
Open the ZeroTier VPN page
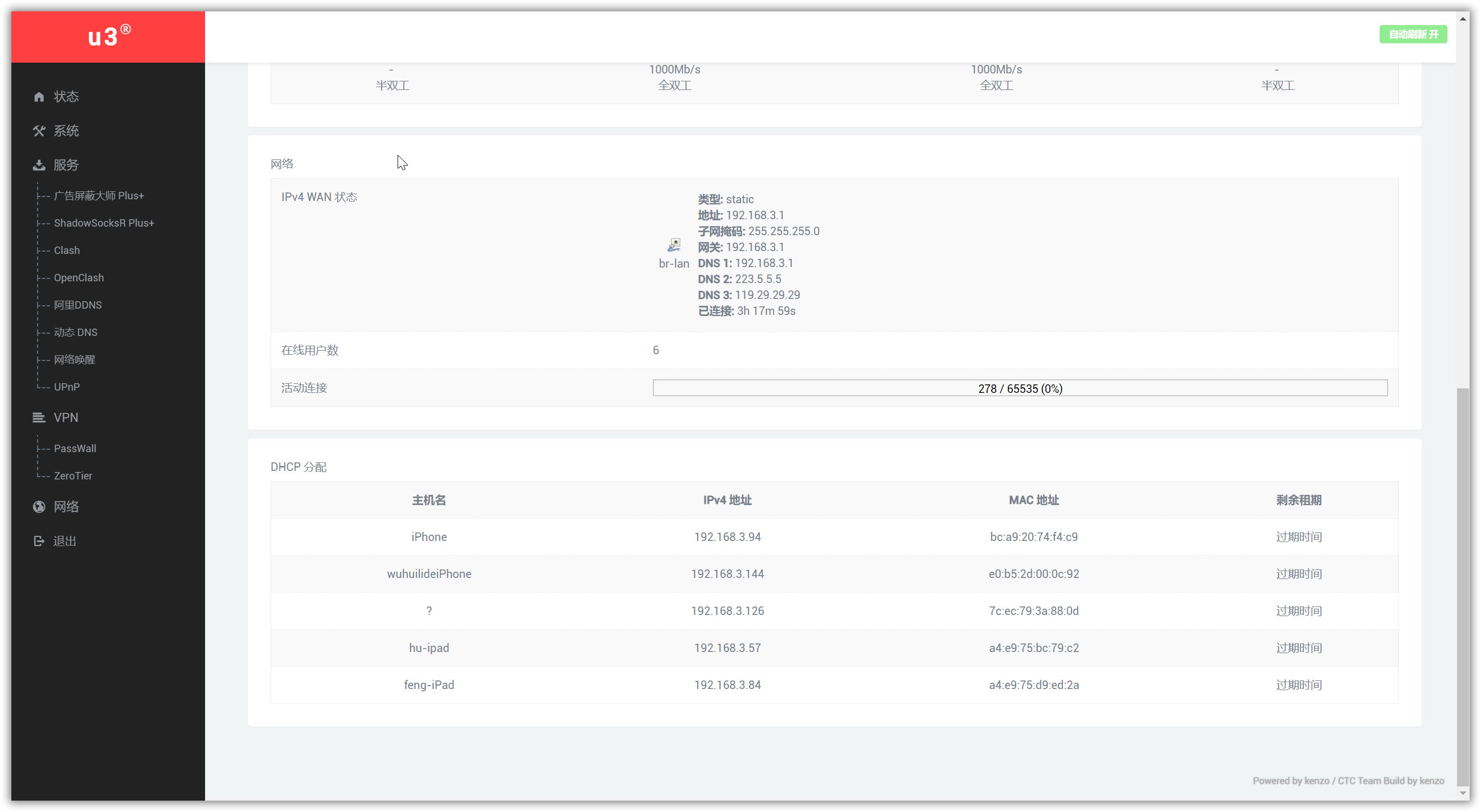tap(72, 477)
